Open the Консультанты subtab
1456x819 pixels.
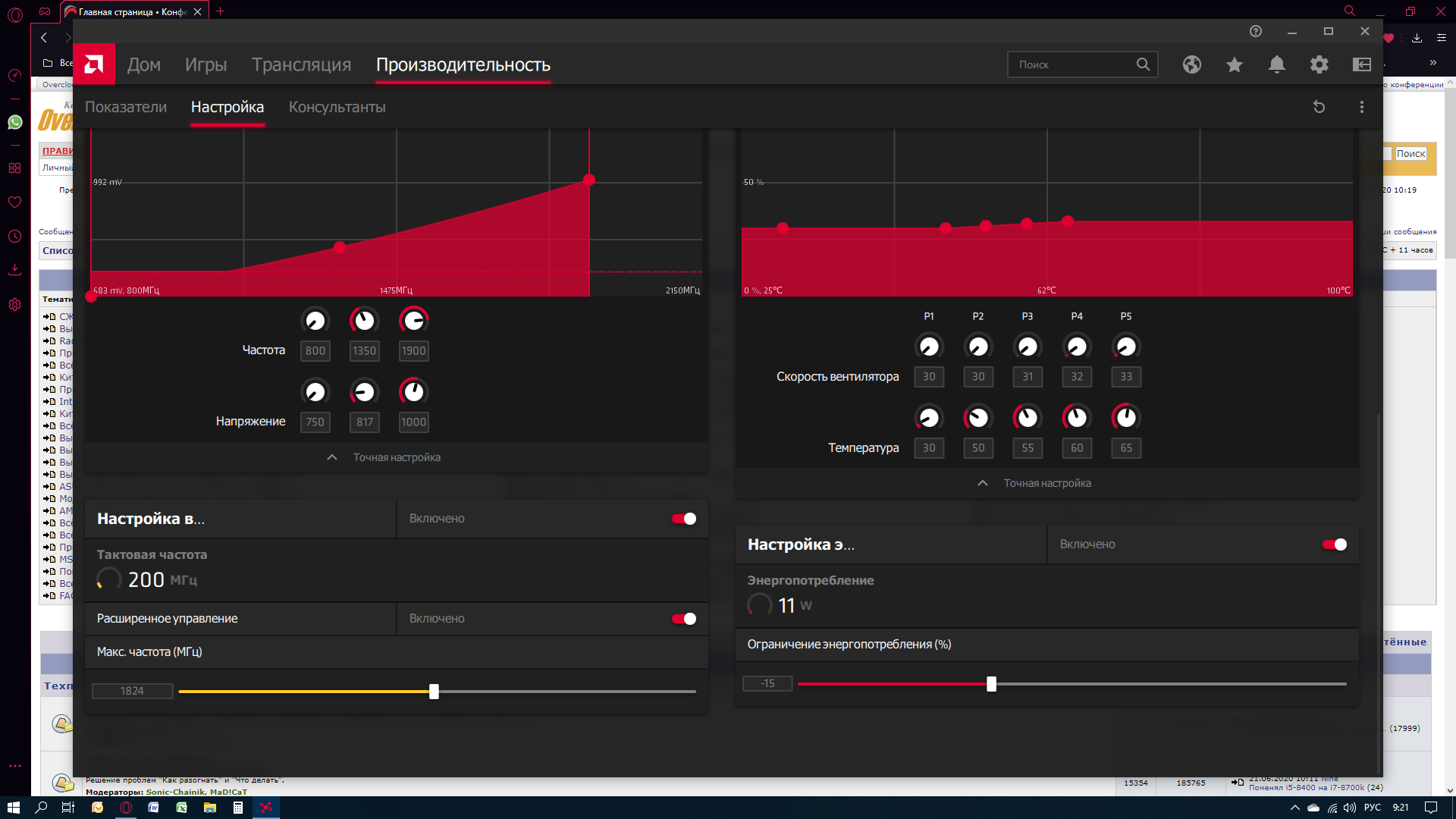tap(337, 107)
